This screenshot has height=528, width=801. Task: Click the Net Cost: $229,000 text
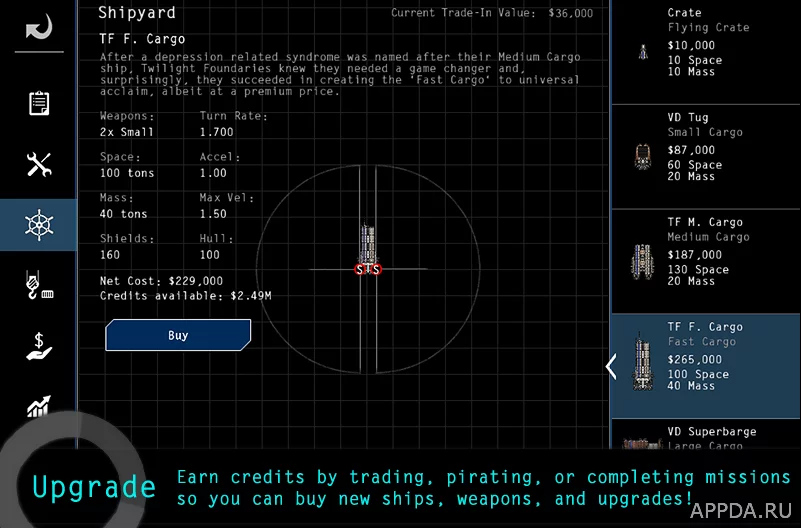click(161, 281)
